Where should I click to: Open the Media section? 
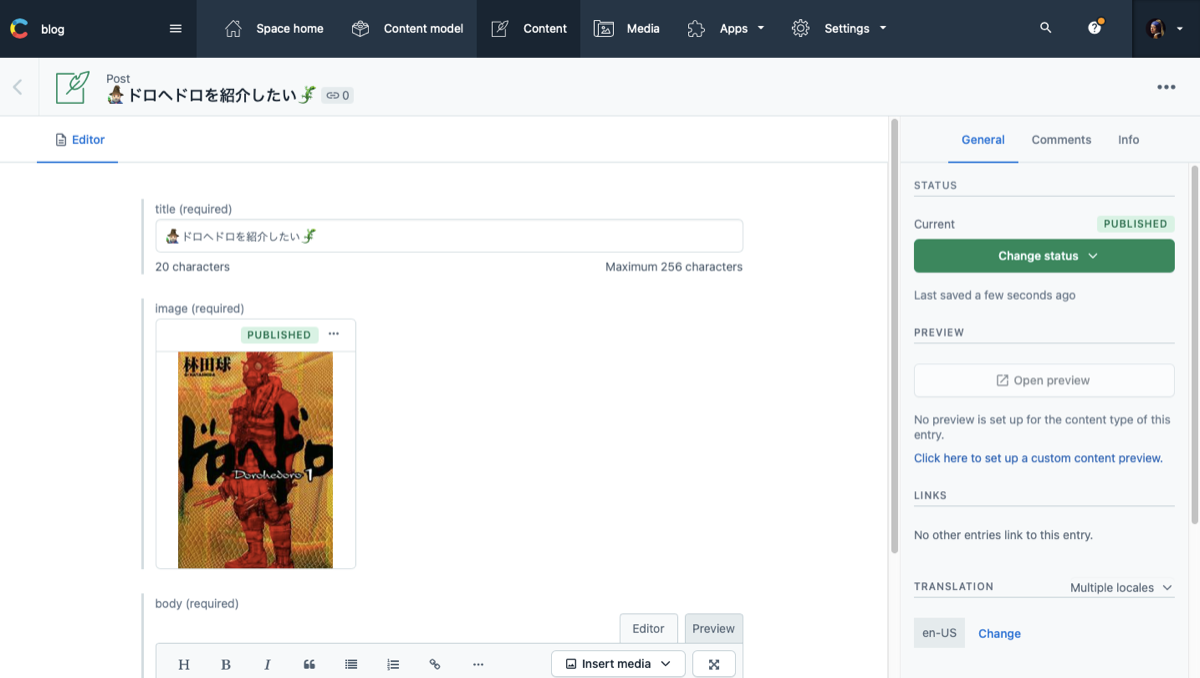[x=627, y=29]
